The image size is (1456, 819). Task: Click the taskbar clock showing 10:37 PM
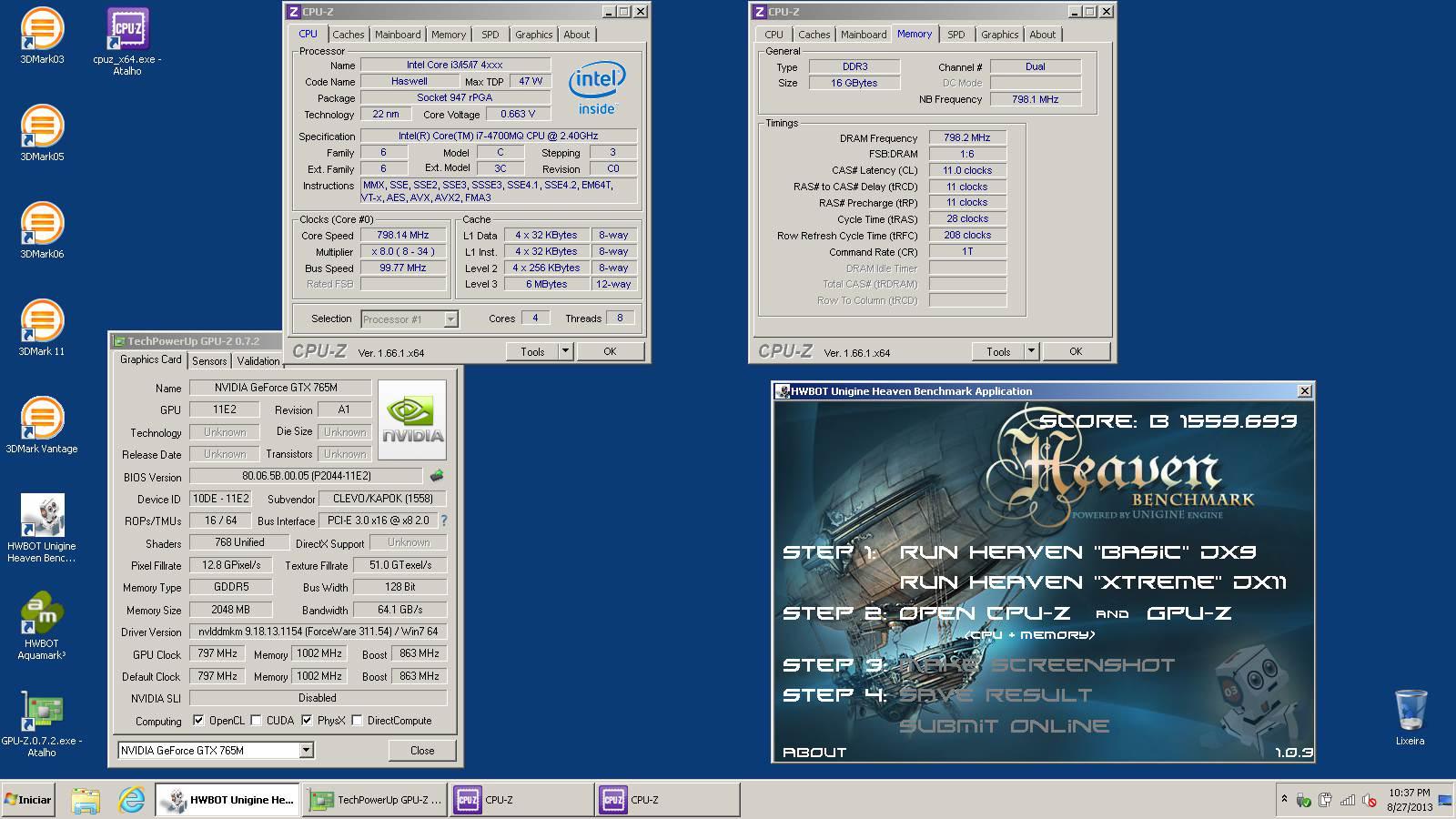tap(1410, 800)
